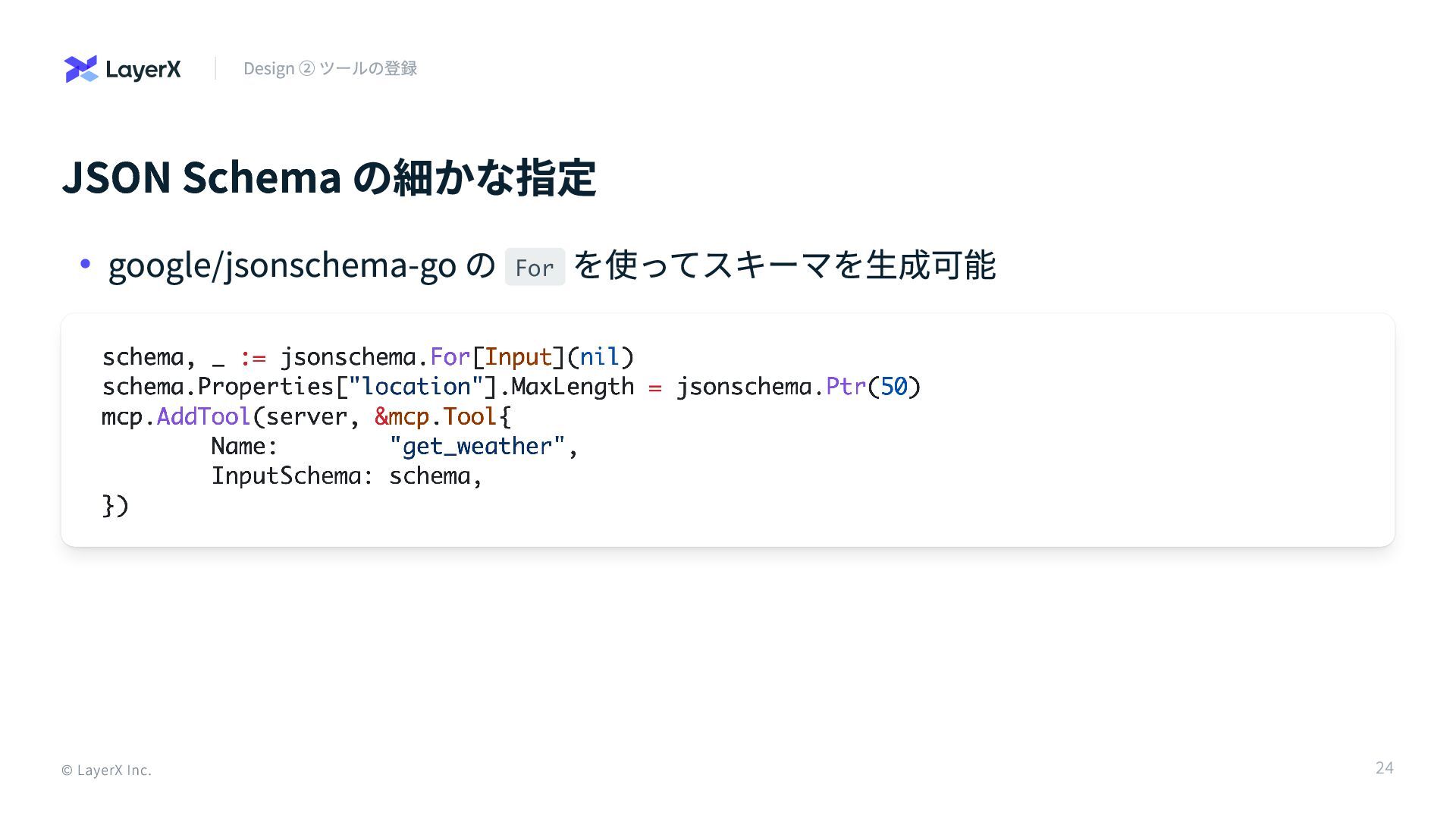The width and height of the screenshot is (1456, 819).
Task: Click the page number 24
Action: pyautogui.click(x=1384, y=767)
